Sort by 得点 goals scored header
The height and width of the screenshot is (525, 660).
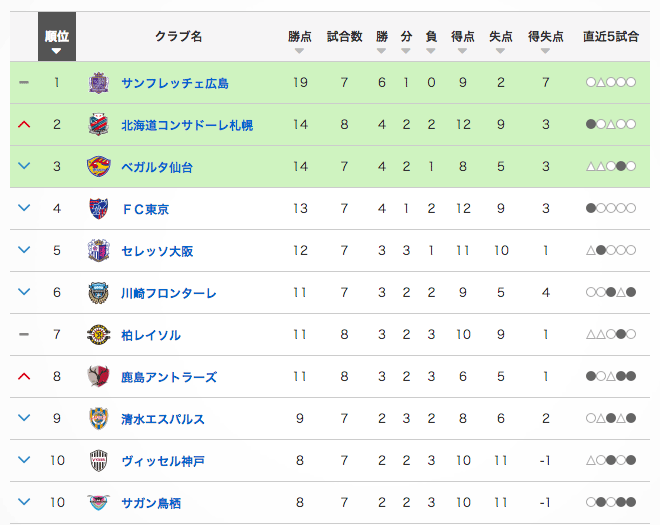point(463,38)
